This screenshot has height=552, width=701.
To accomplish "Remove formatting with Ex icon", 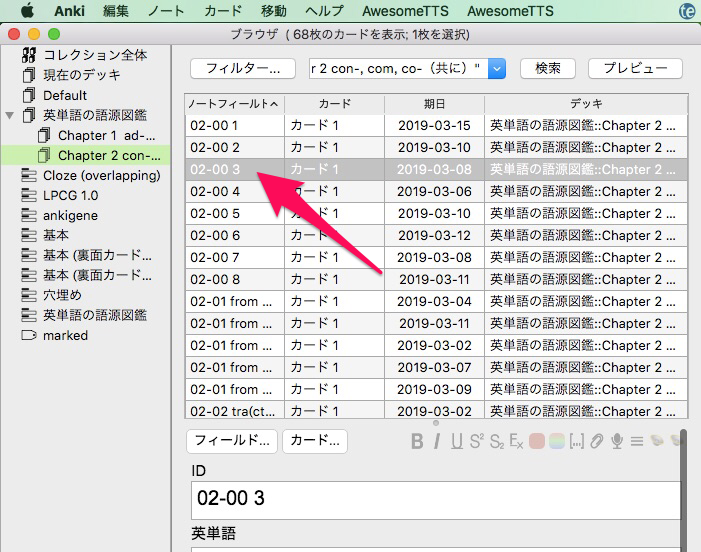I will (516, 442).
